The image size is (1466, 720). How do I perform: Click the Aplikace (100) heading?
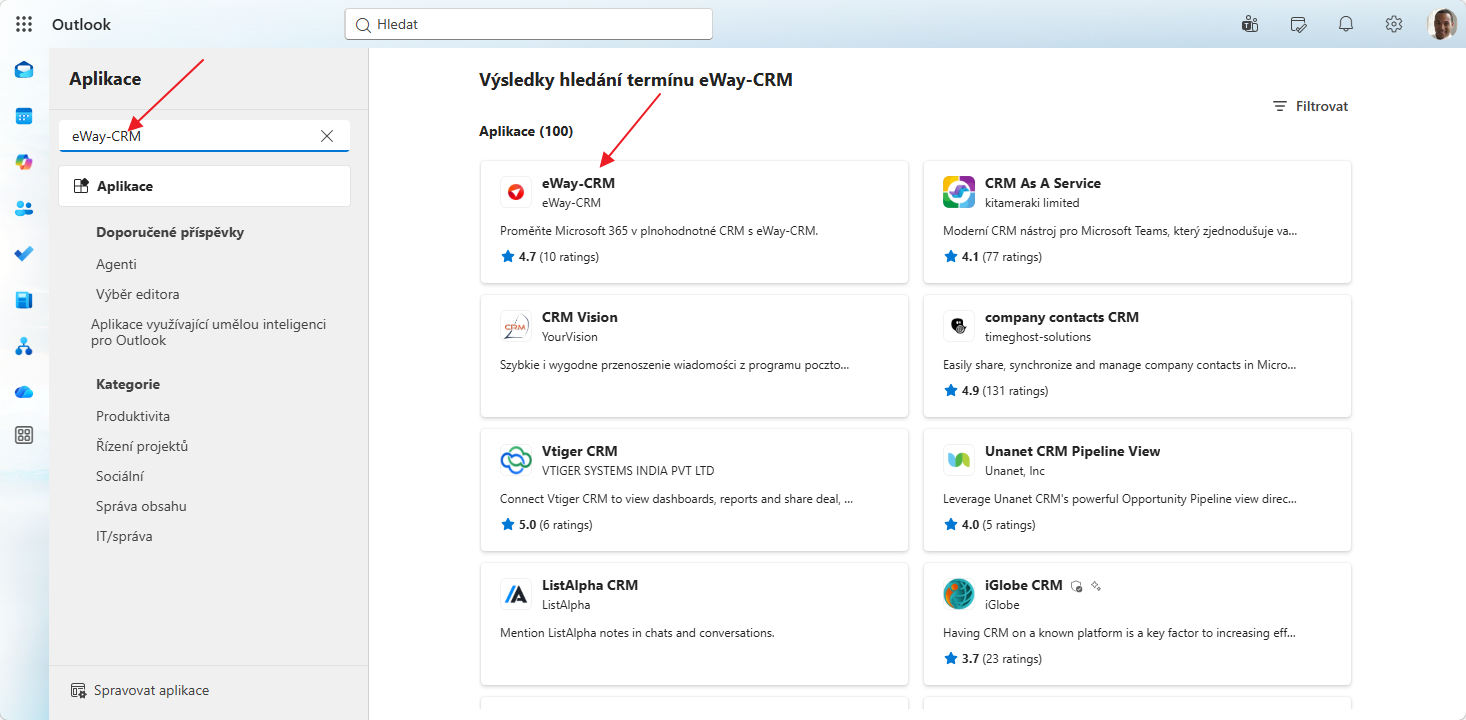(x=526, y=131)
